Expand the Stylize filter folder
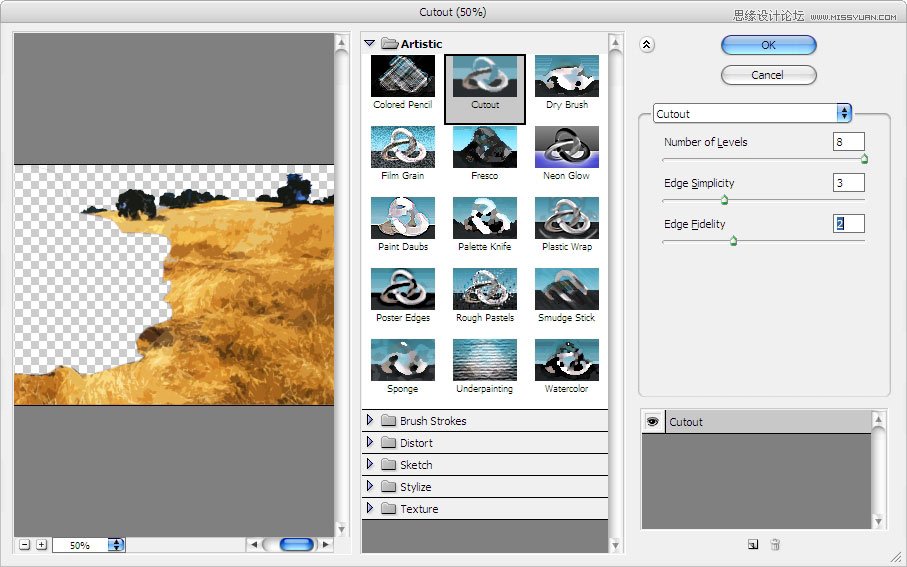 click(370, 487)
